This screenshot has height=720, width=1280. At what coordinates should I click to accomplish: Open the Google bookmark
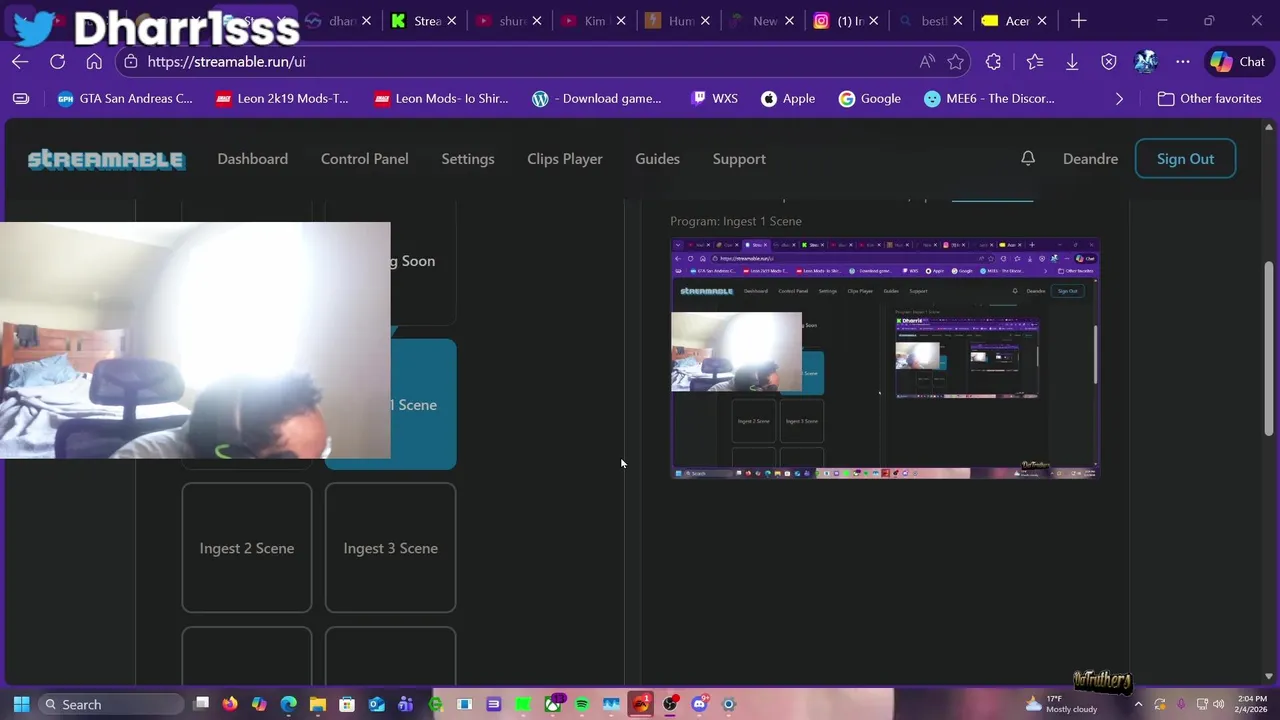(x=870, y=99)
